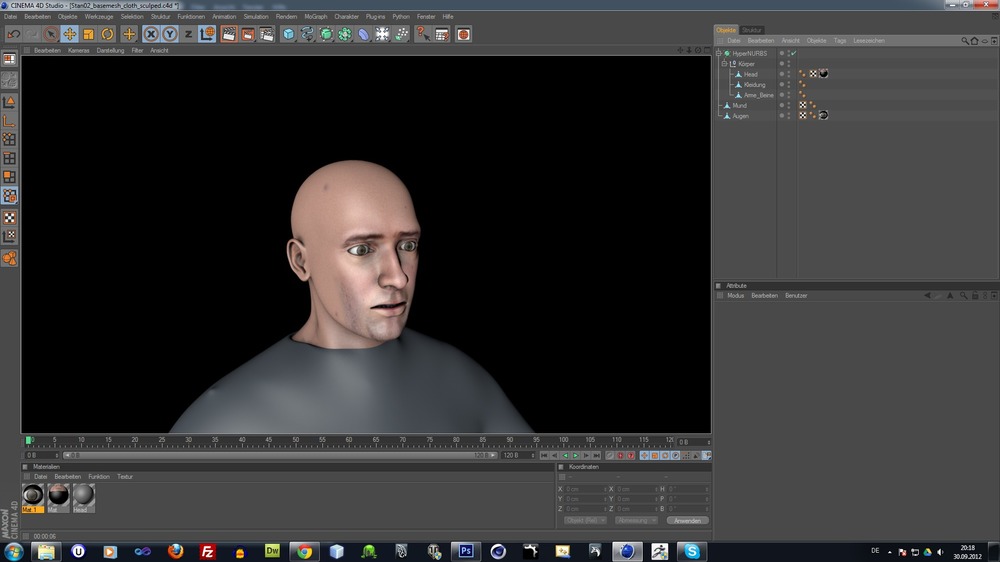Click frame 50 on the timeline ruler
The width and height of the screenshot is (1000, 562).
[x=295, y=440]
